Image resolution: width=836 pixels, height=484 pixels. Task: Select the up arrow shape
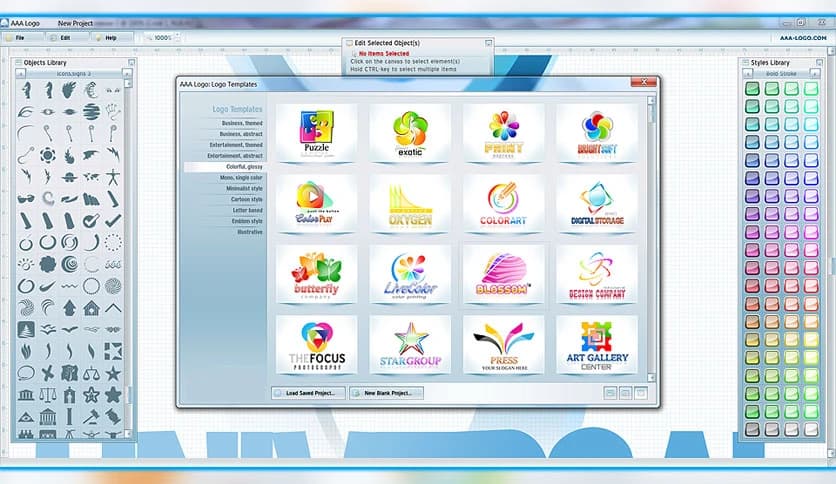69,308
